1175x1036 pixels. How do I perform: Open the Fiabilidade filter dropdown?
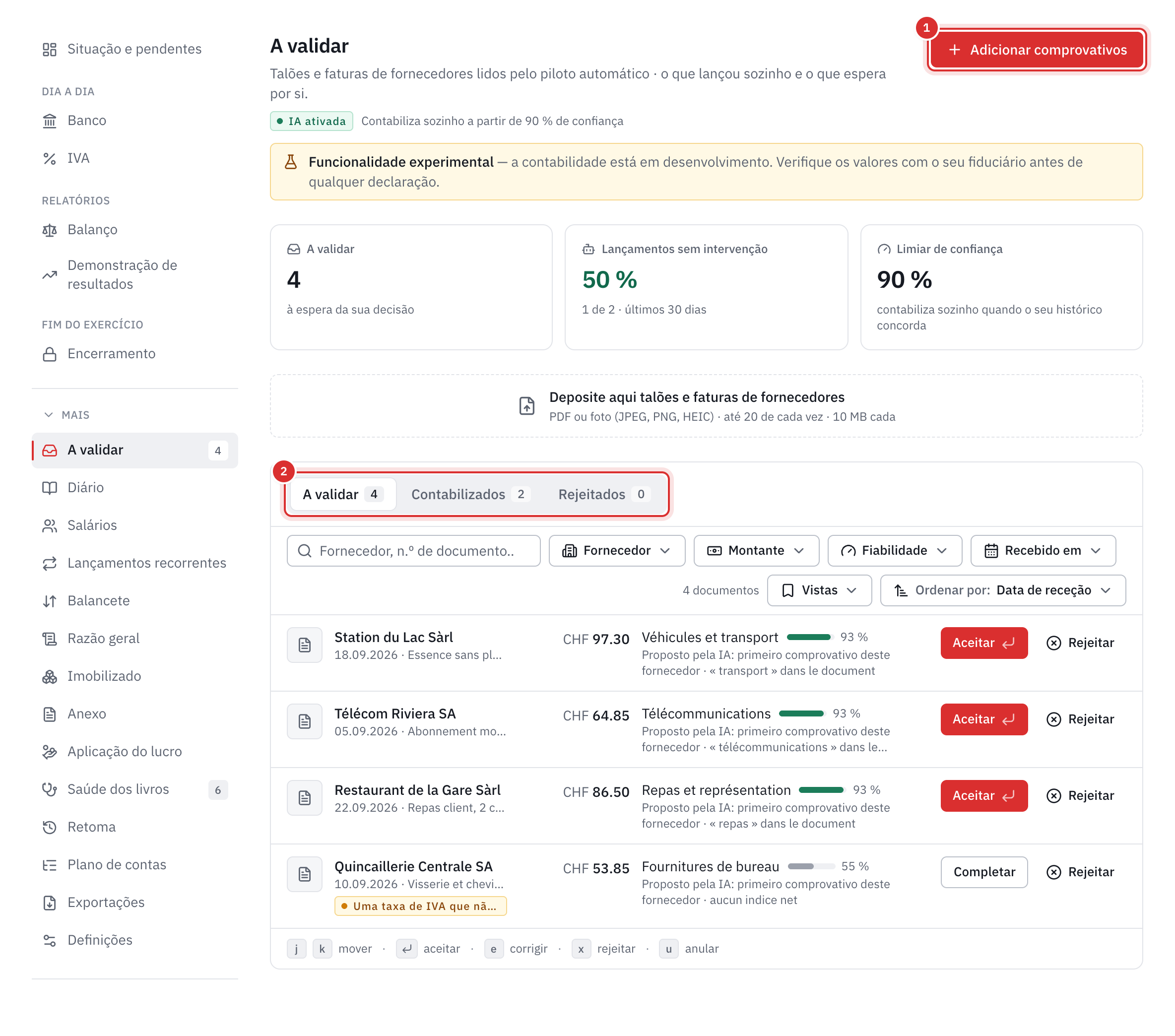click(x=895, y=551)
